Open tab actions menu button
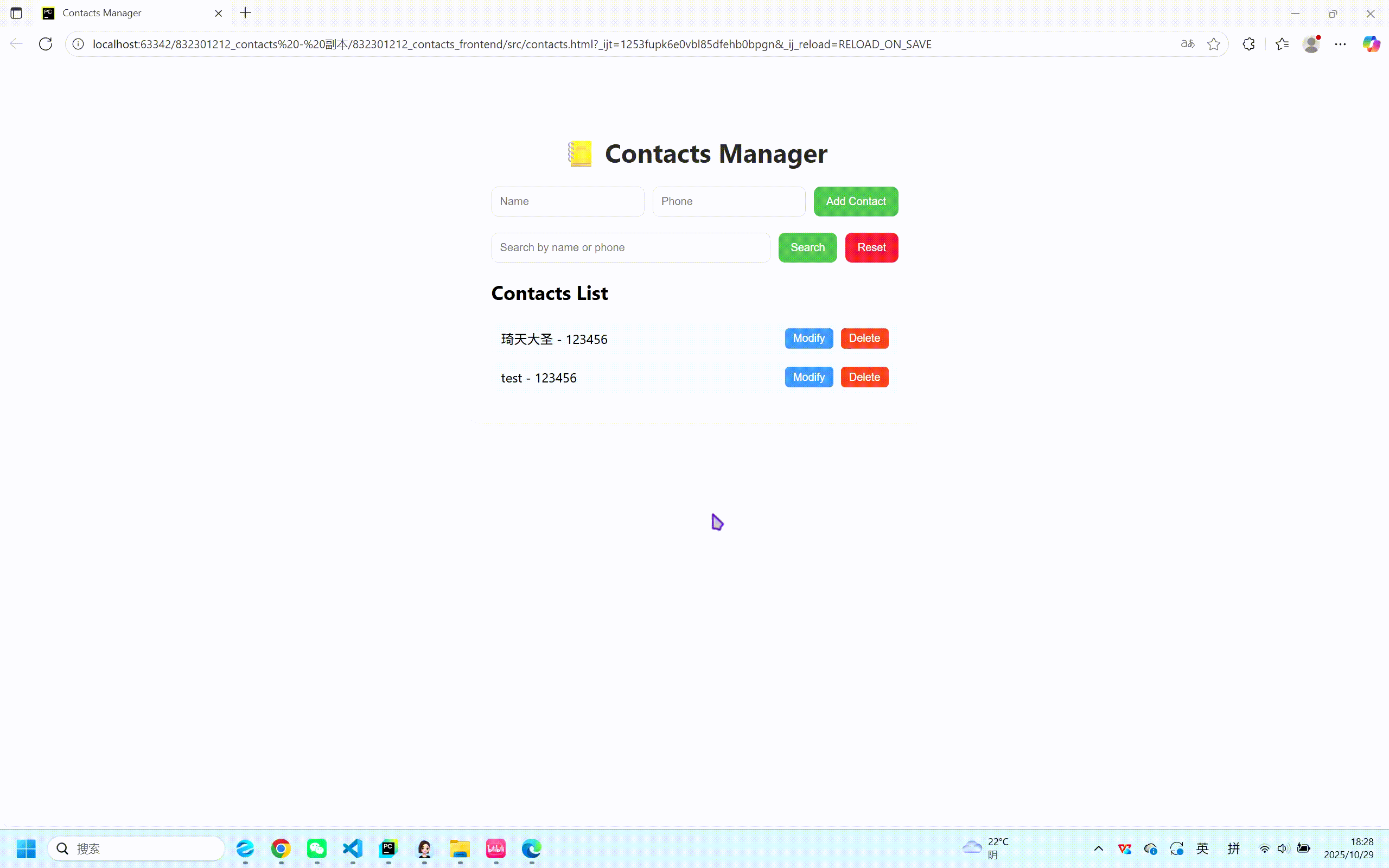The image size is (1389, 868). click(x=16, y=12)
